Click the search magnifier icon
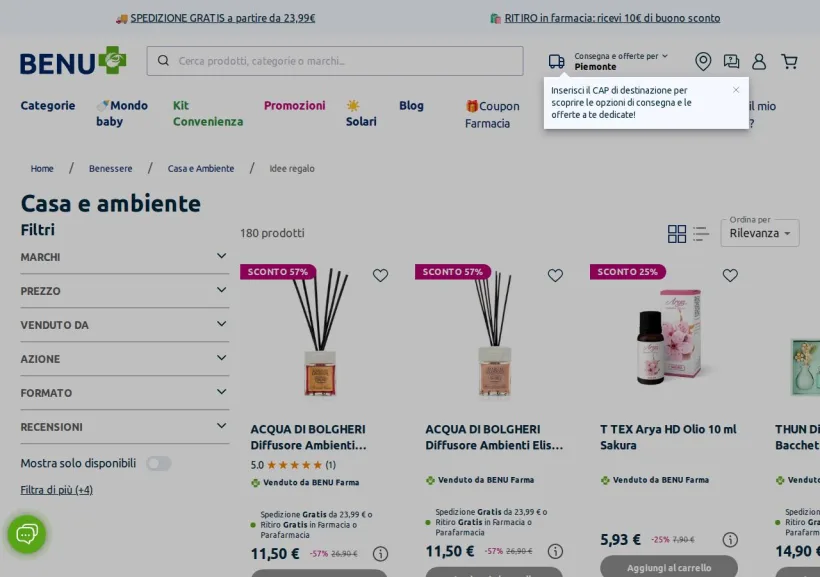This screenshot has height=577, width=820. tap(163, 61)
